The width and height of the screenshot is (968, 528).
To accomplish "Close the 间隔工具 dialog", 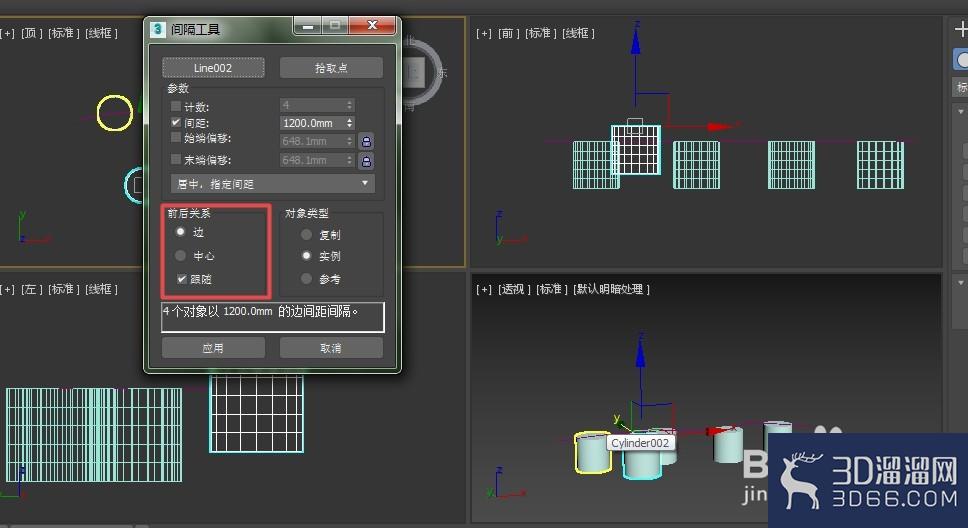I will (372, 25).
